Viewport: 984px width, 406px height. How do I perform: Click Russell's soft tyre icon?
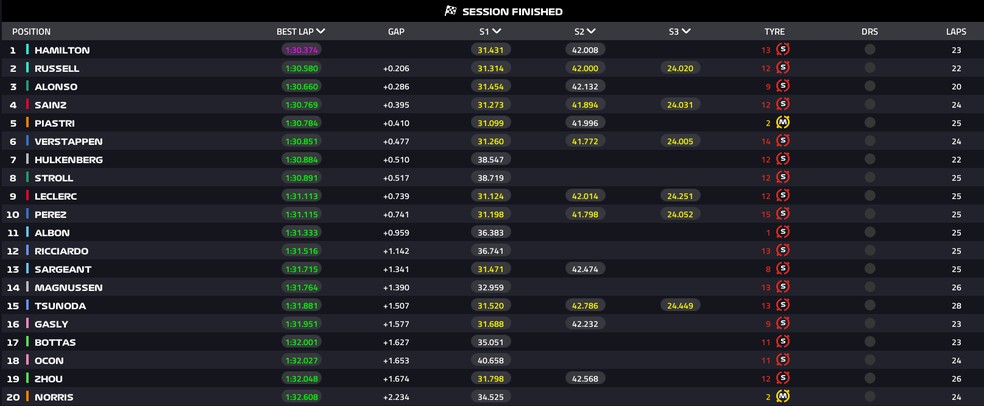(783, 68)
